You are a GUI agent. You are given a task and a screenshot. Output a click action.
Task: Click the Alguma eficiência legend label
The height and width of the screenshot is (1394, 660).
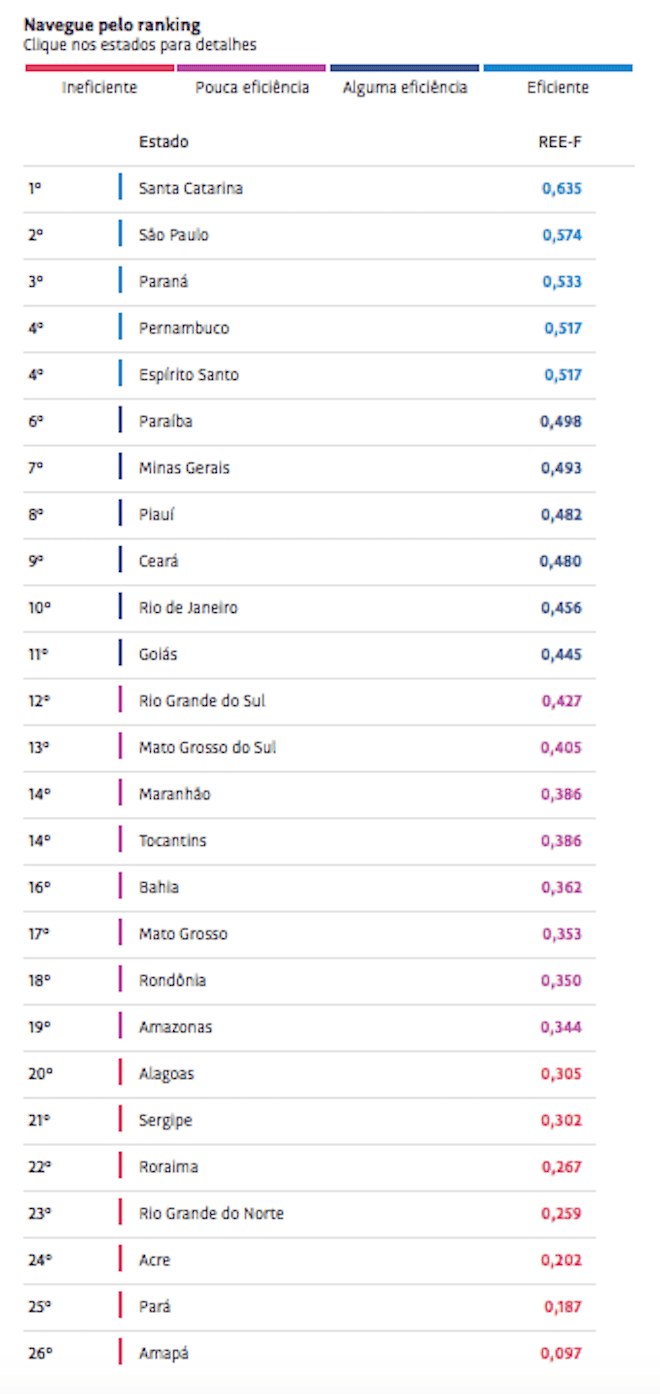click(x=405, y=88)
